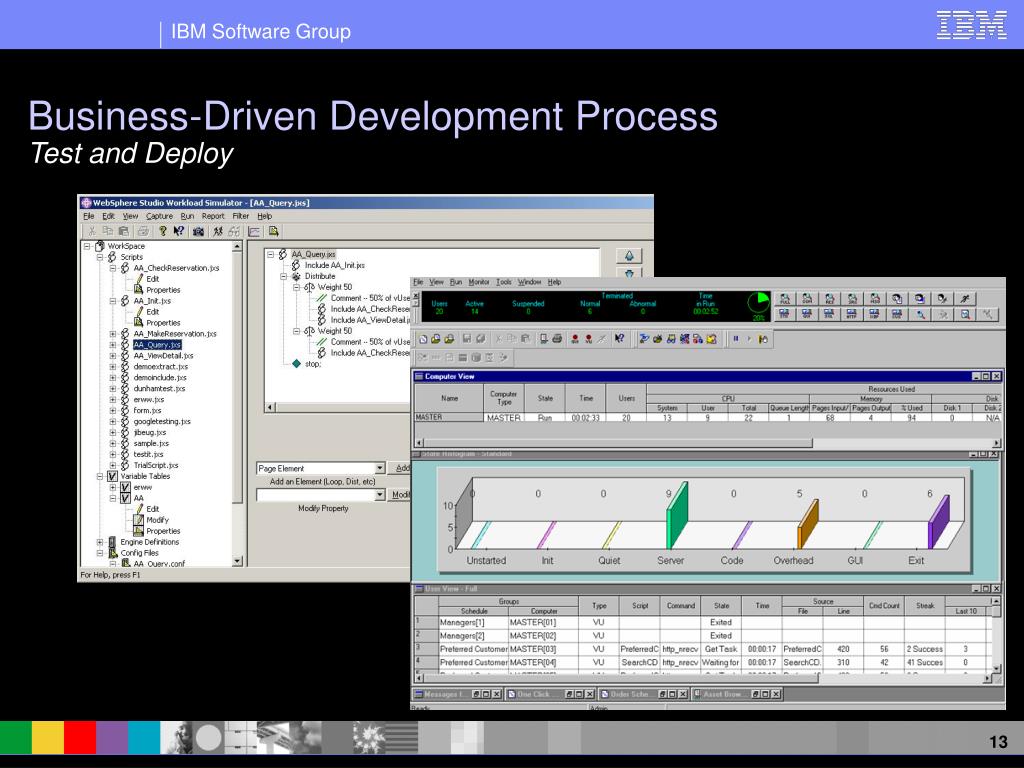Click the printer icon in monitor toolbar

pyautogui.click(x=557, y=338)
